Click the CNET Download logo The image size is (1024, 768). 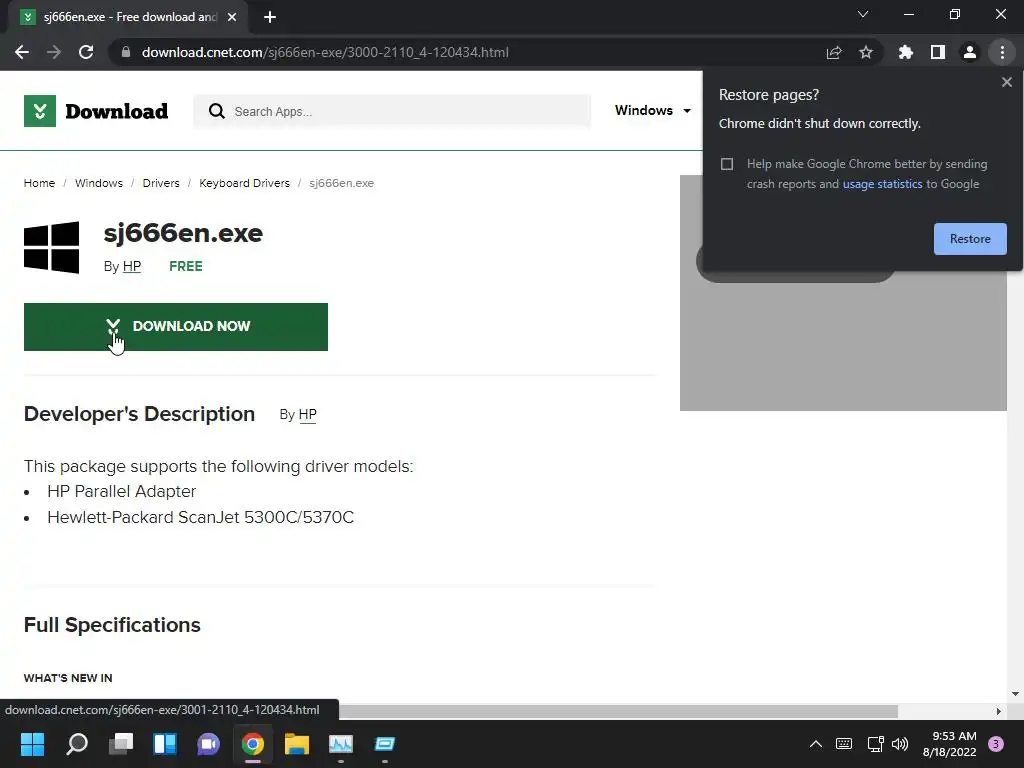(96, 111)
